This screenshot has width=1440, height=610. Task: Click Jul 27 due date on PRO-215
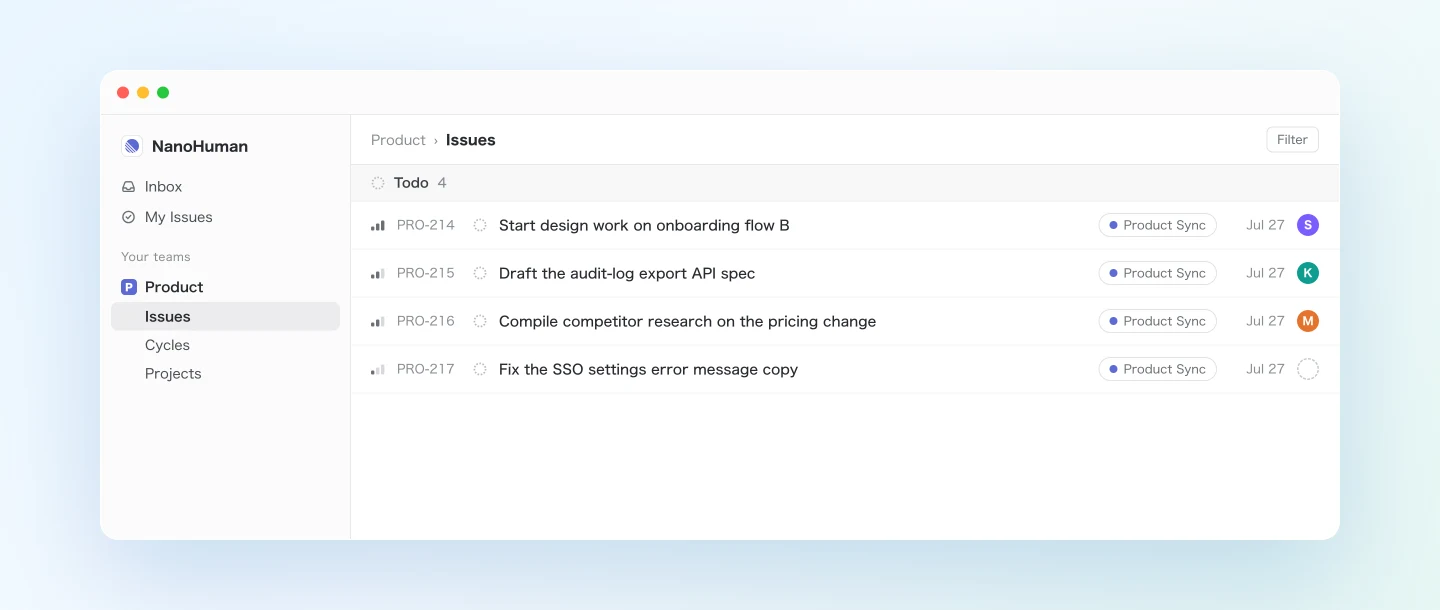(1265, 273)
